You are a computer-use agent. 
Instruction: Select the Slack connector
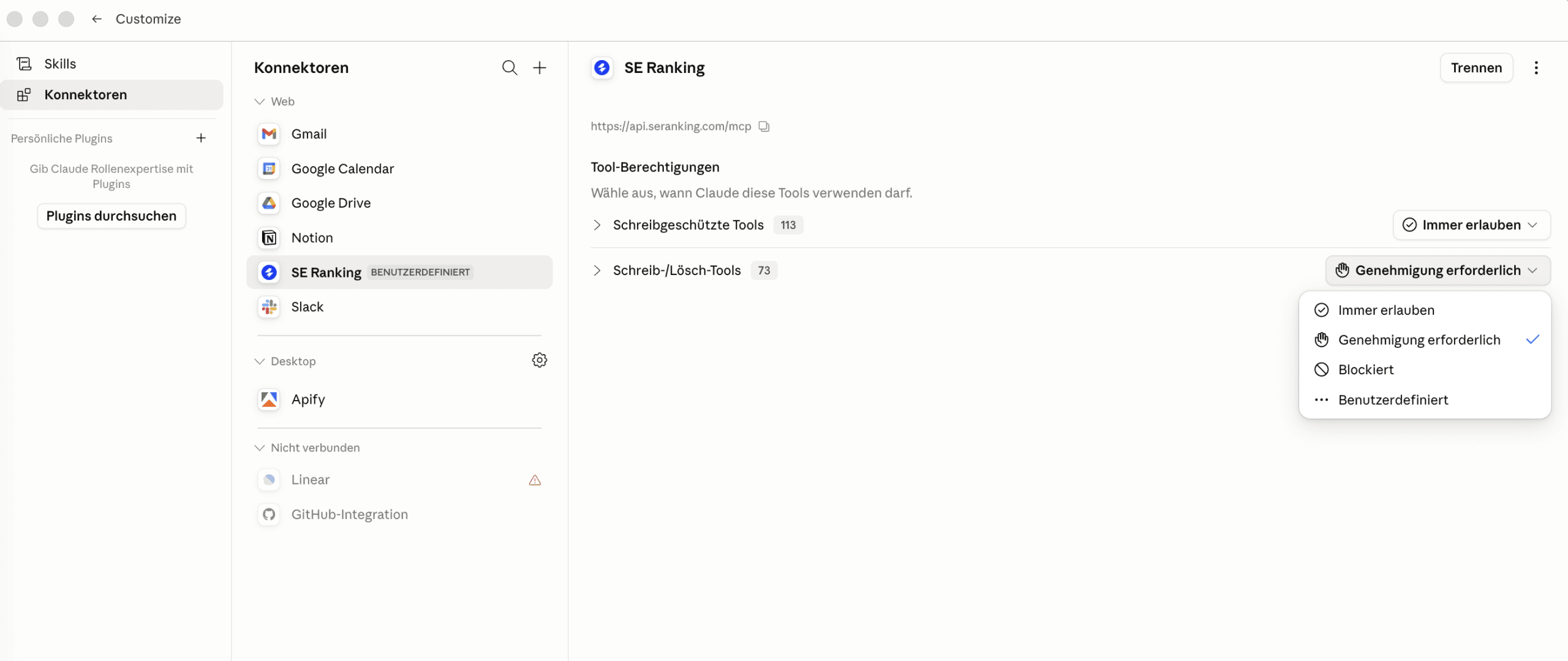click(x=399, y=307)
